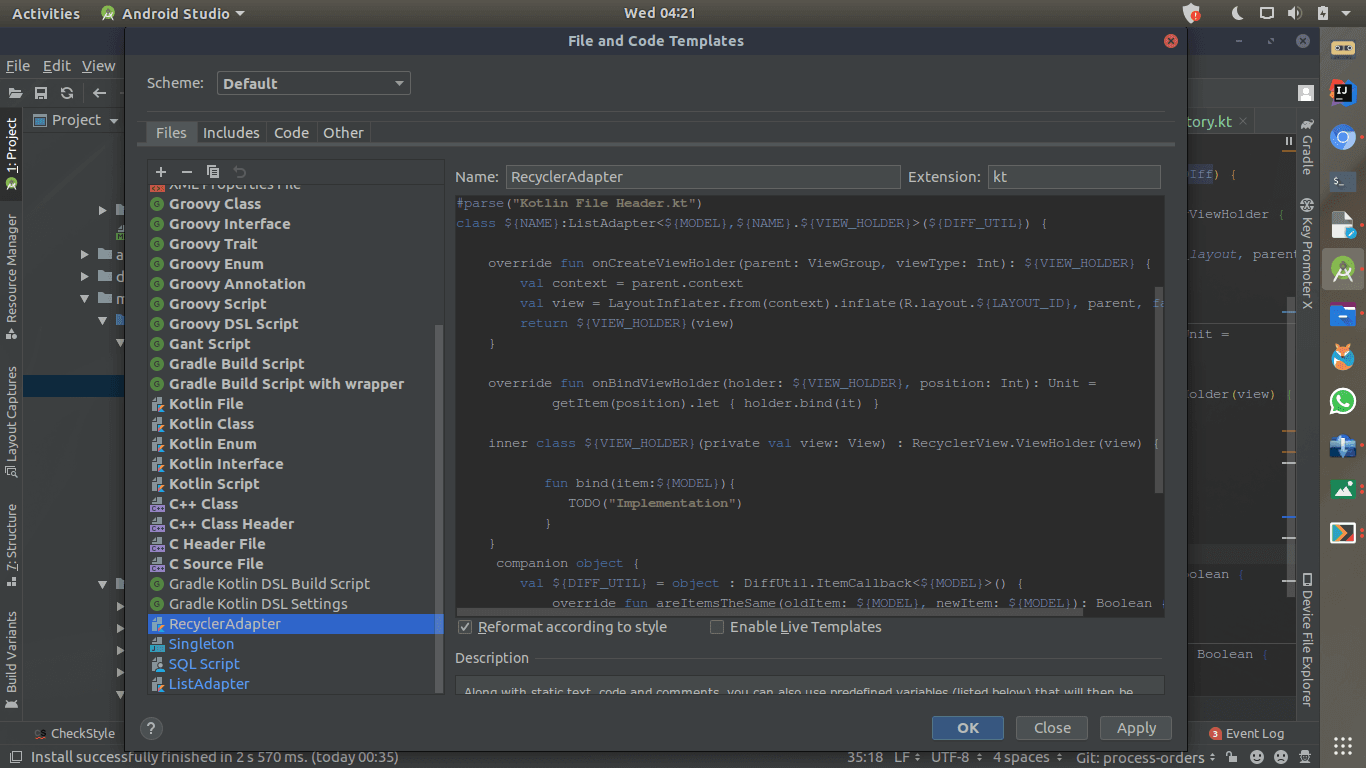Click the volume icon in system tray
The image size is (1366, 768).
(x=1294, y=13)
